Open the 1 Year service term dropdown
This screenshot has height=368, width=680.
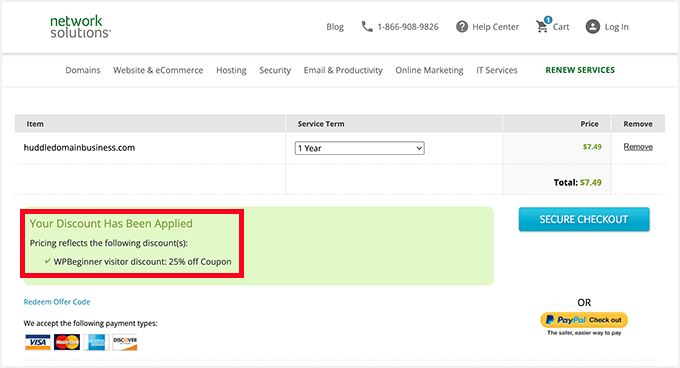pos(360,148)
